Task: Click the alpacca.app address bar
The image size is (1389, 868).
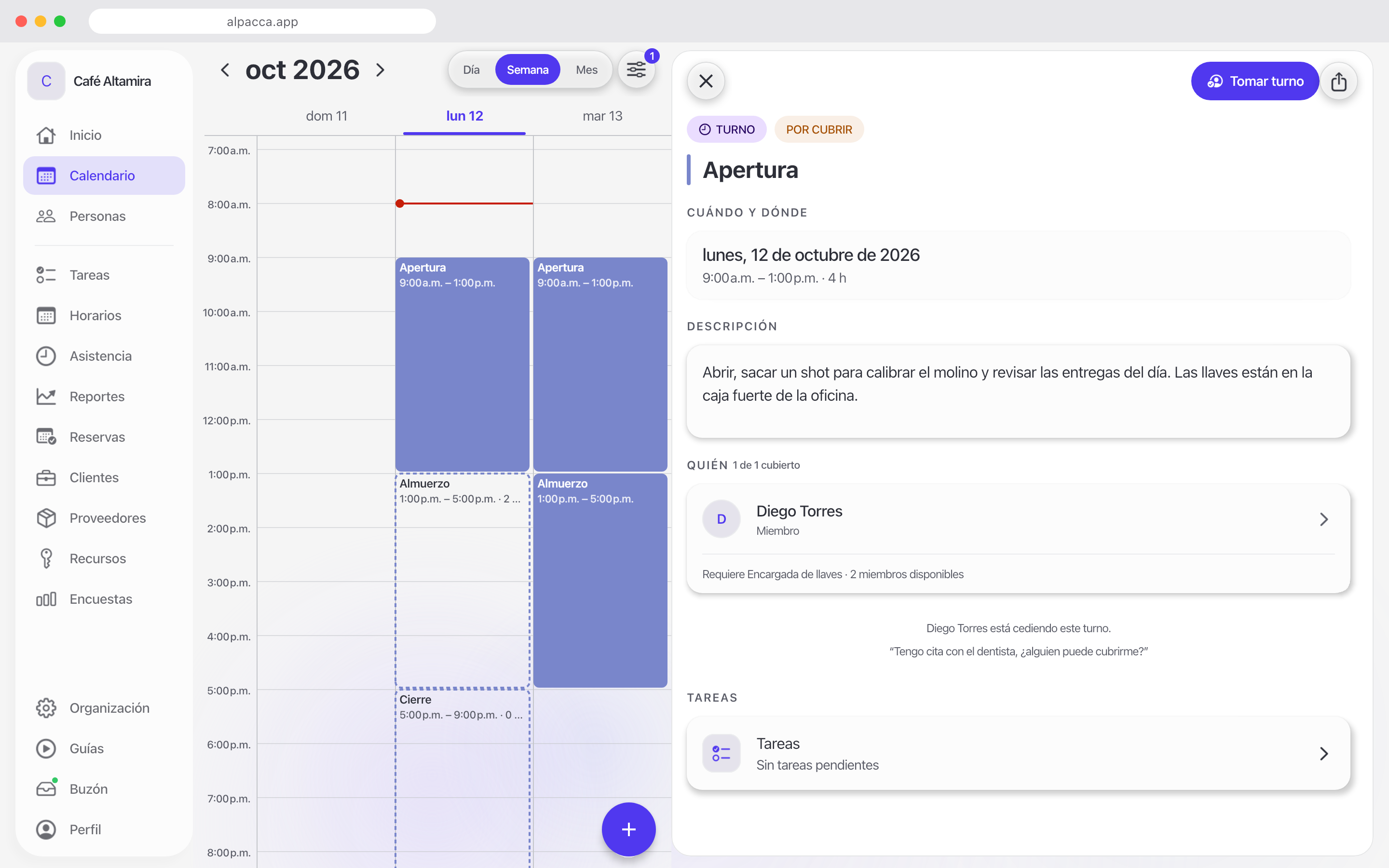Action: click(x=262, y=21)
